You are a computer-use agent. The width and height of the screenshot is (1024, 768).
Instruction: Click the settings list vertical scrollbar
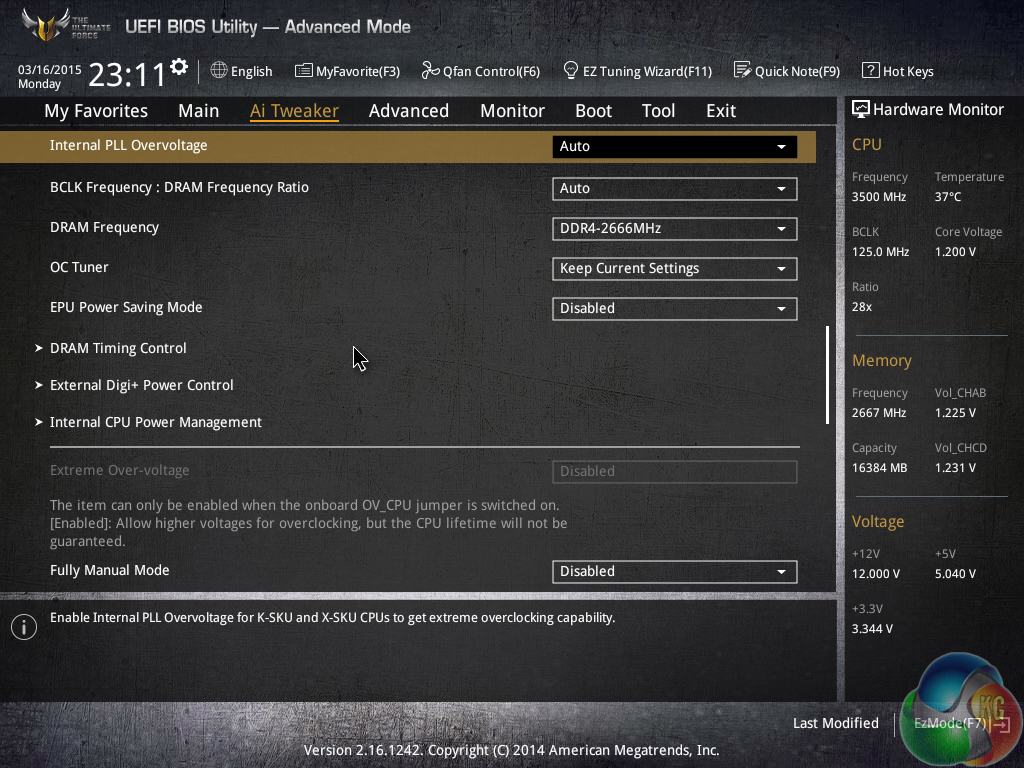(x=827, y=376)
